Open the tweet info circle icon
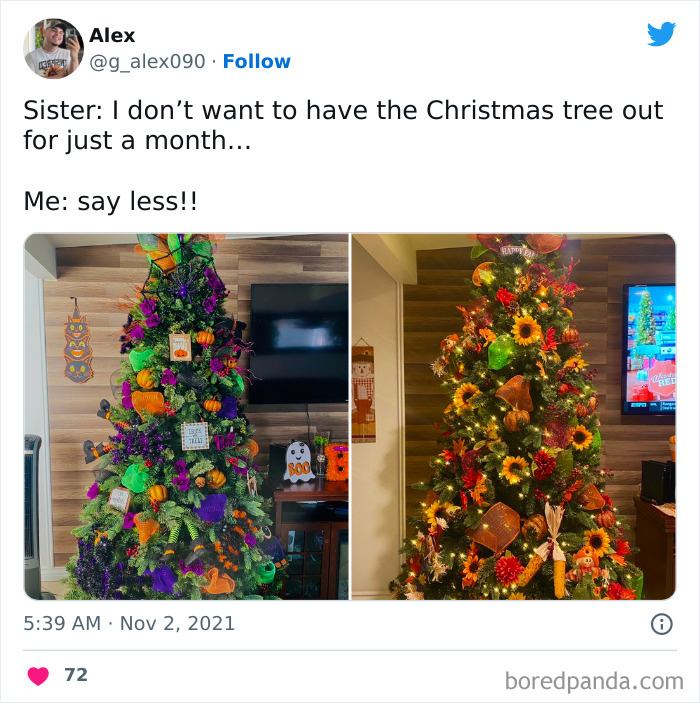Viewport: 700px width, 703px height. pyautogui.click(x=661, y=624)
